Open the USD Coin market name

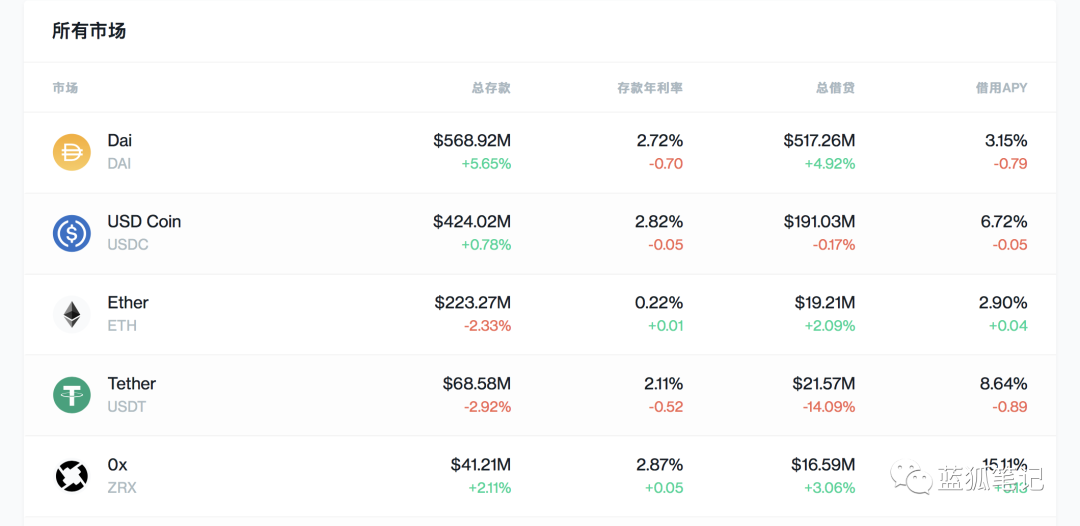point(144,222)
